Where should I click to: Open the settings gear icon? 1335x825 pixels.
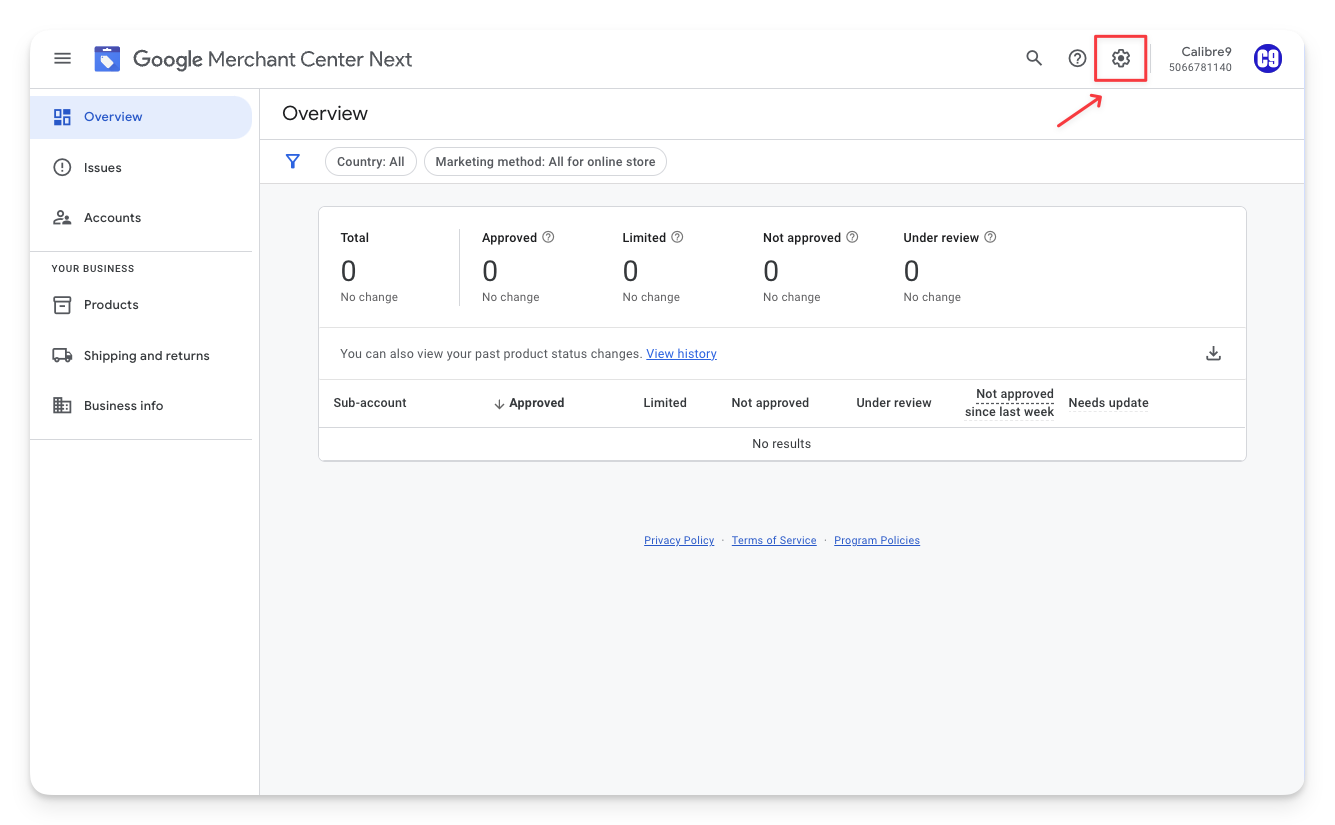point(1120,59)
